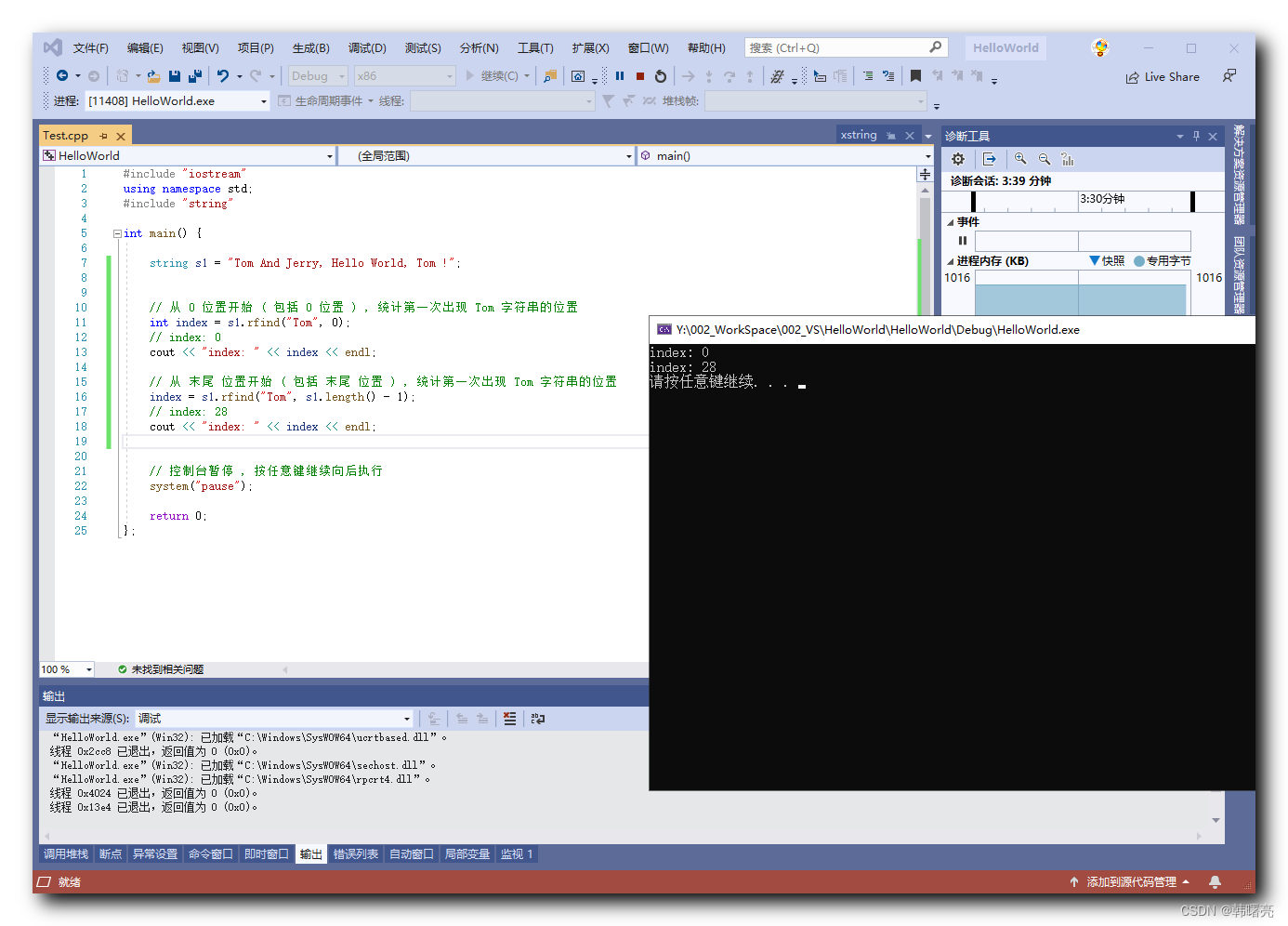The image size is (1288, 926).
Task: Open the main() member dropdown
Action: [785, 156]
